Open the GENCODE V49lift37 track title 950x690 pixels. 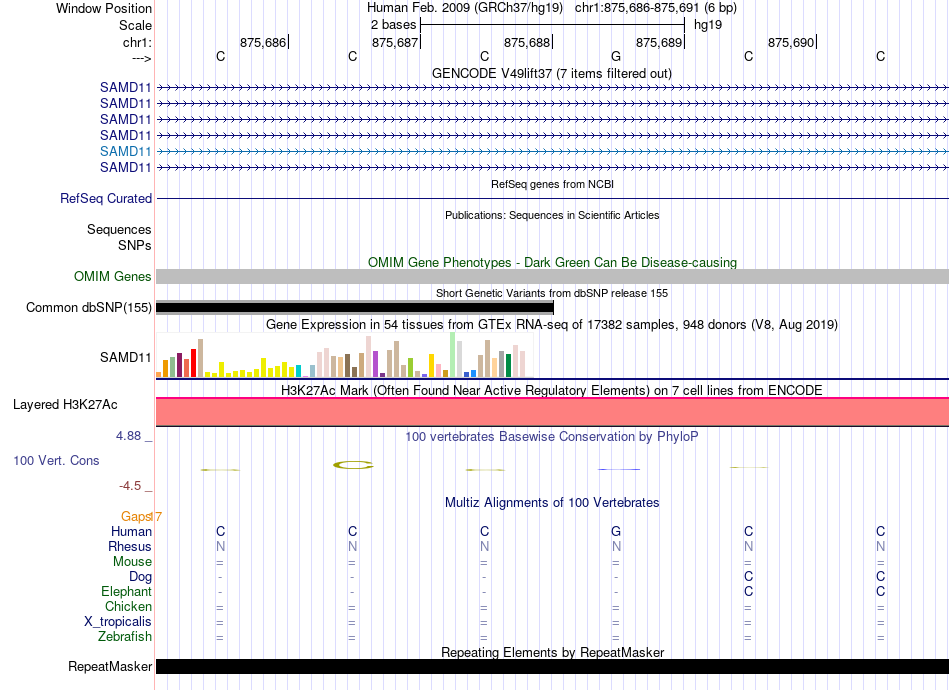pos(551,73)
